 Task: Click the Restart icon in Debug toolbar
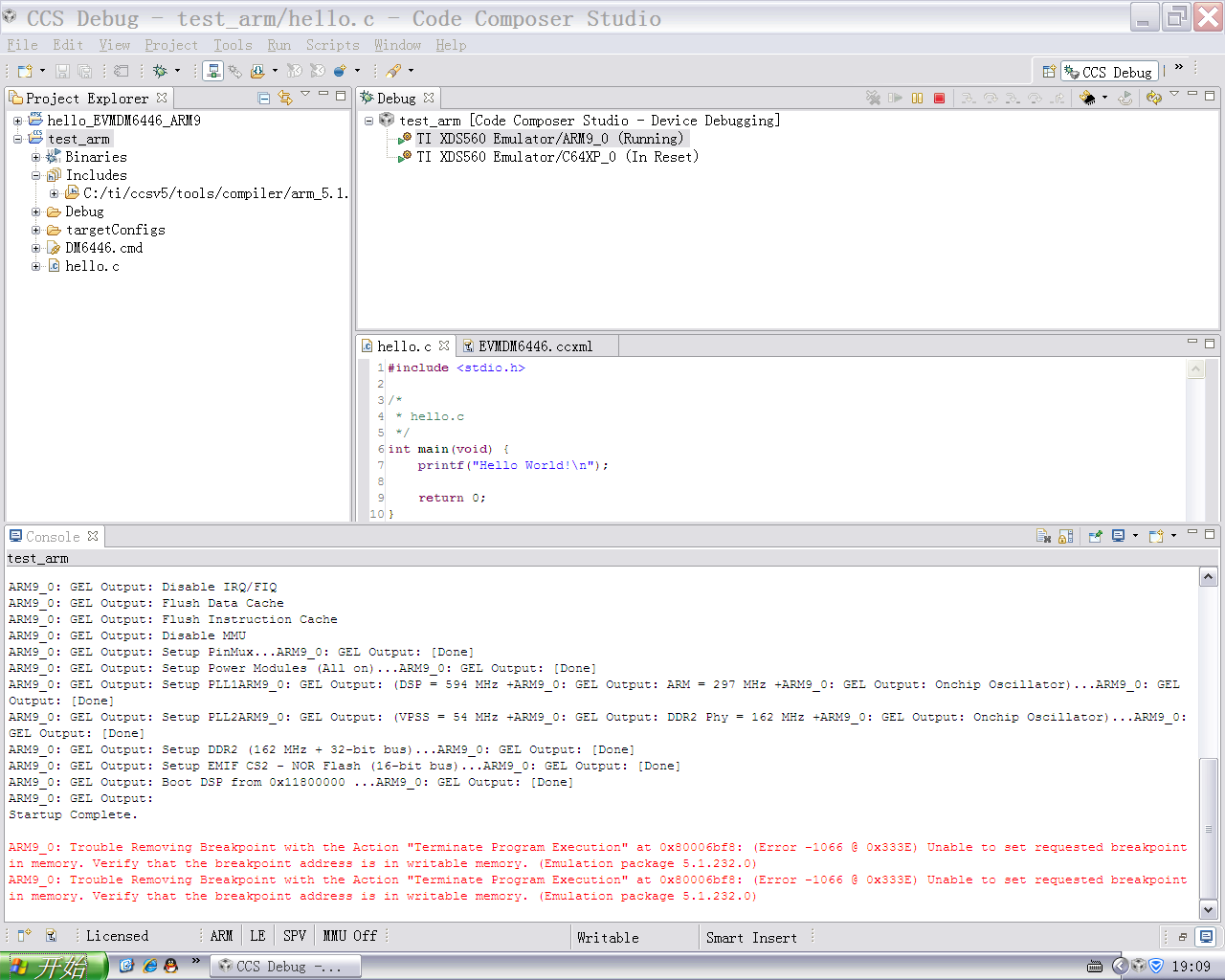[1125, 98]
